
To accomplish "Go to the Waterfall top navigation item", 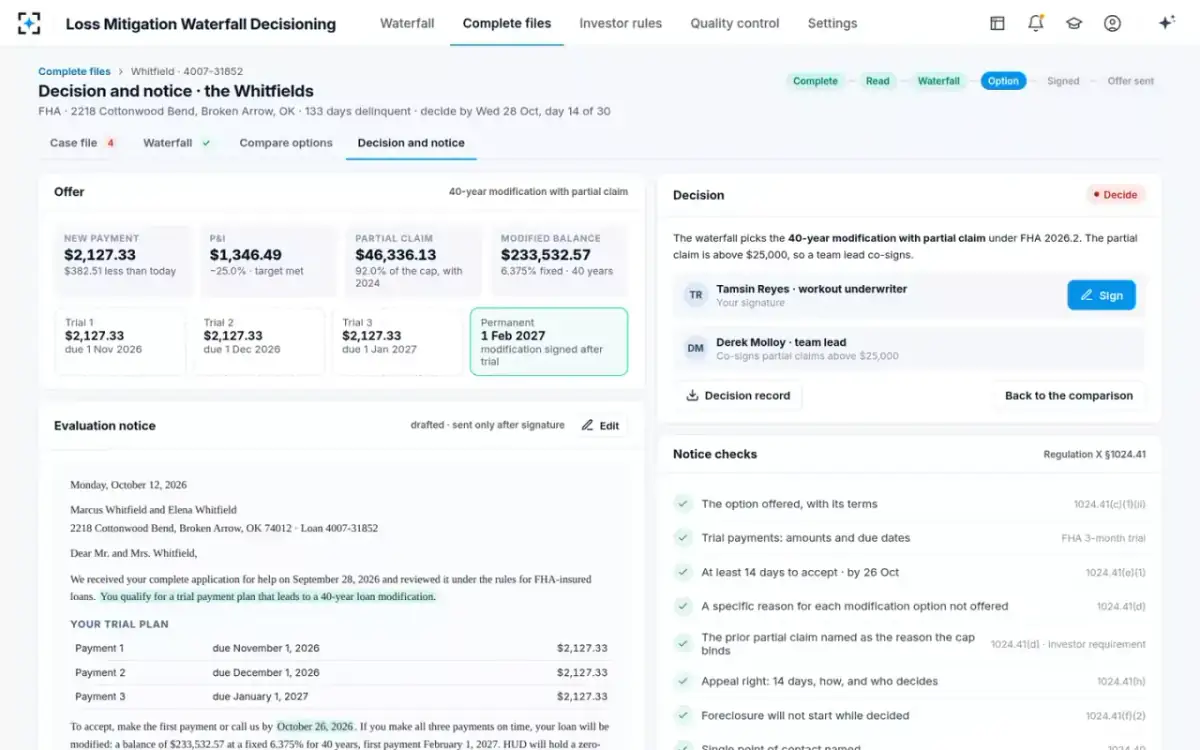I will click(407, 23).
